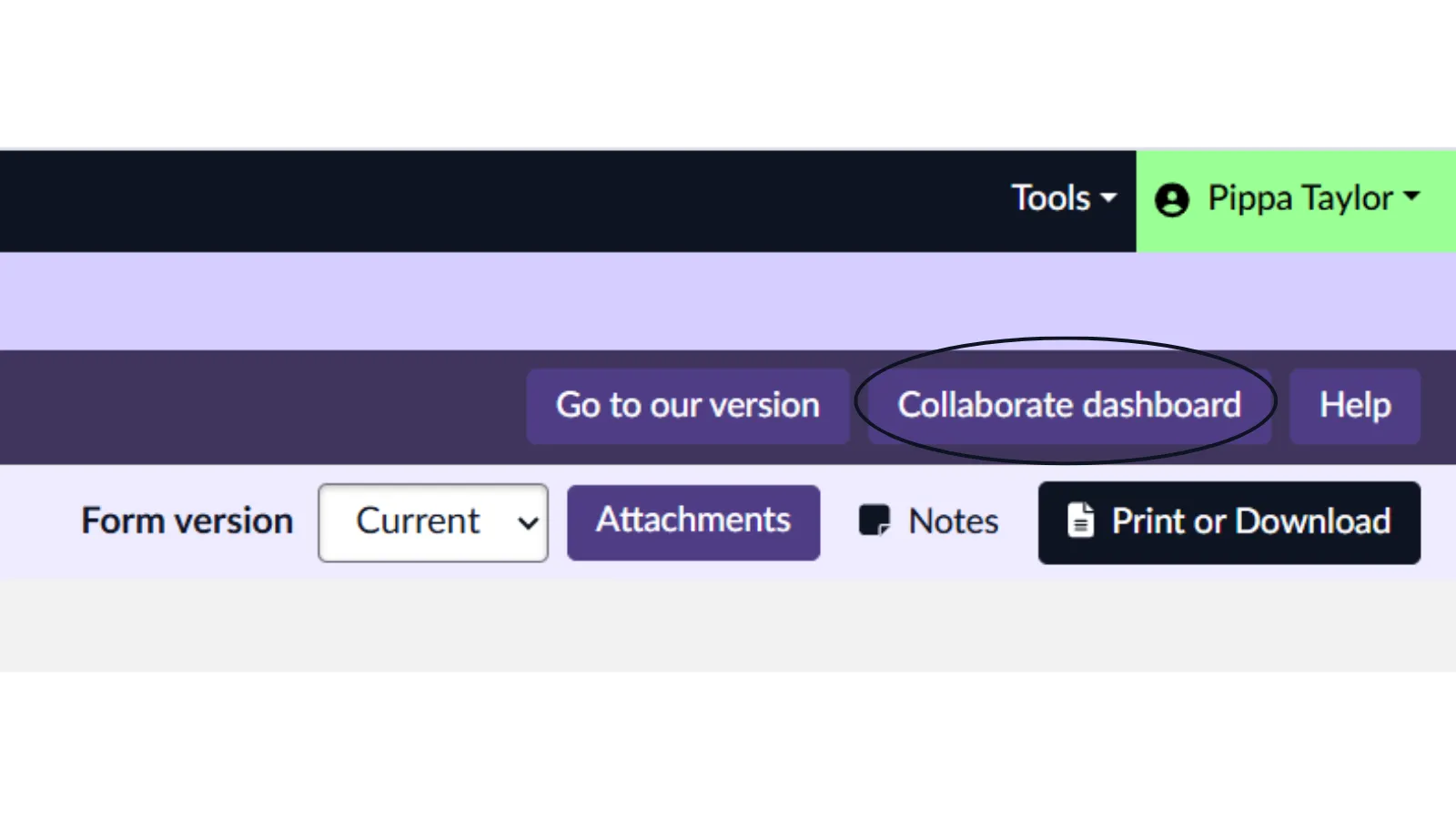Viewport: 1456px width, 819px height.
Task: Open the Tools menu
Action: (1051, 198)
